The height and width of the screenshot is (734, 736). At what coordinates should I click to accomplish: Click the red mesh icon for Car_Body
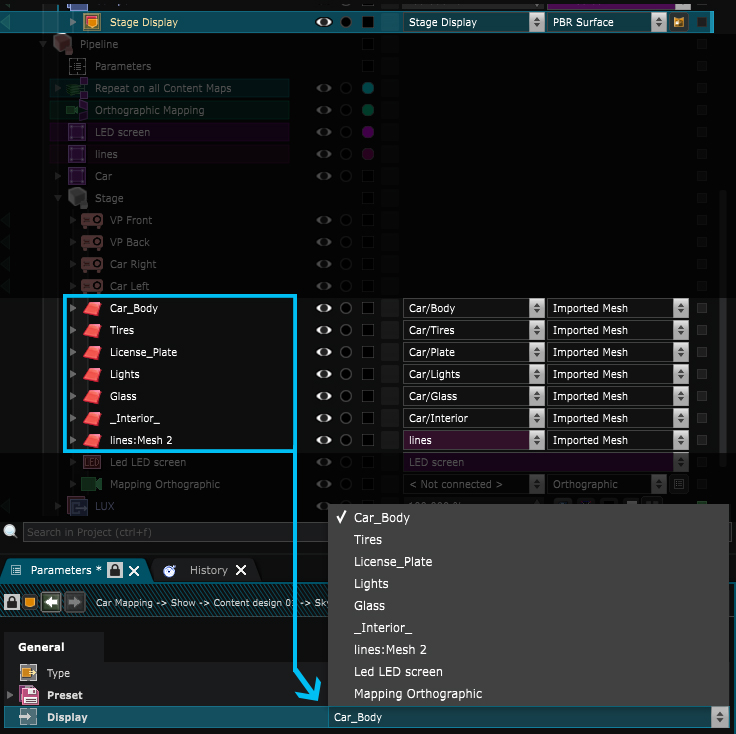click(x=92, y=308)
